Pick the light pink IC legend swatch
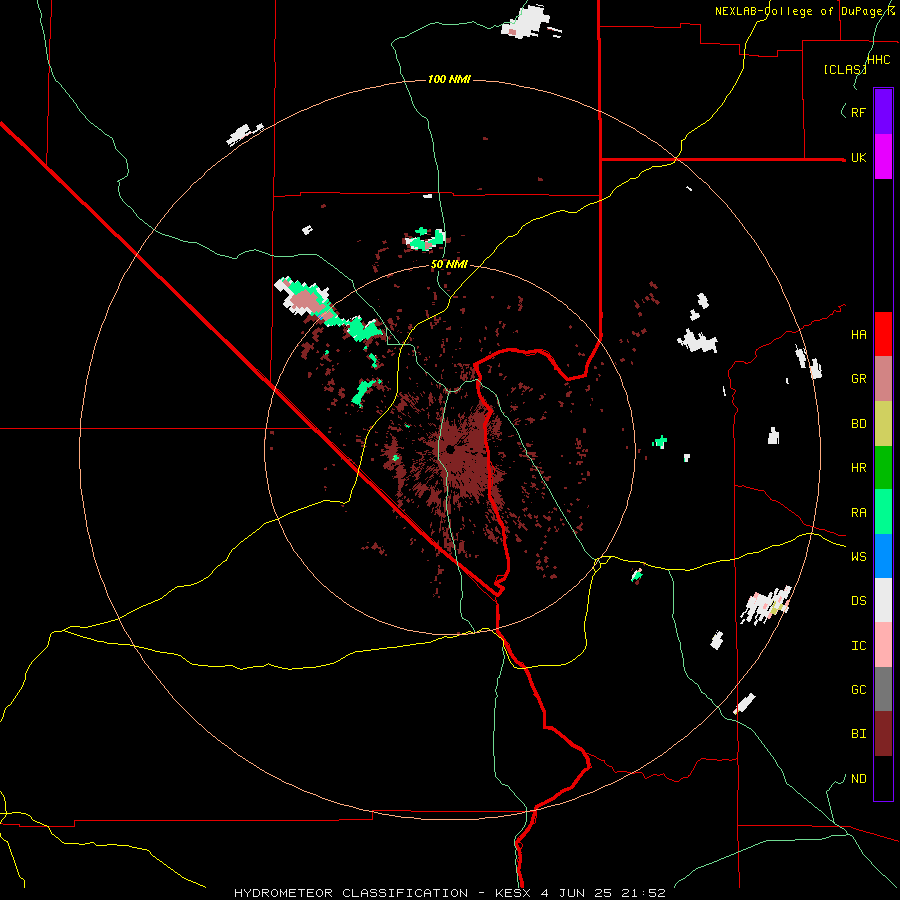This screenshot has height=900, width=900. (883, 645)
